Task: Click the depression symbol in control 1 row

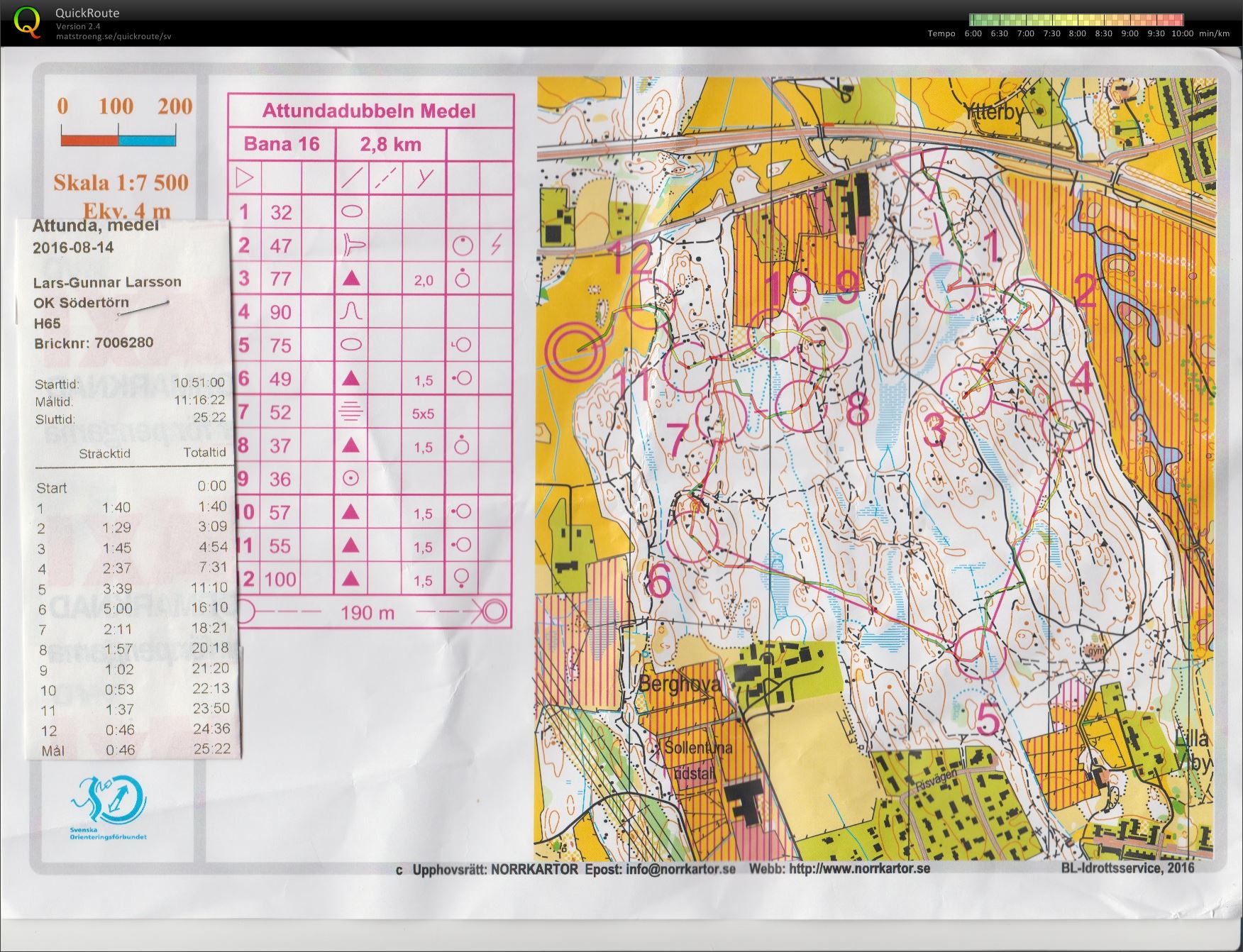Action: click(352, 211)
